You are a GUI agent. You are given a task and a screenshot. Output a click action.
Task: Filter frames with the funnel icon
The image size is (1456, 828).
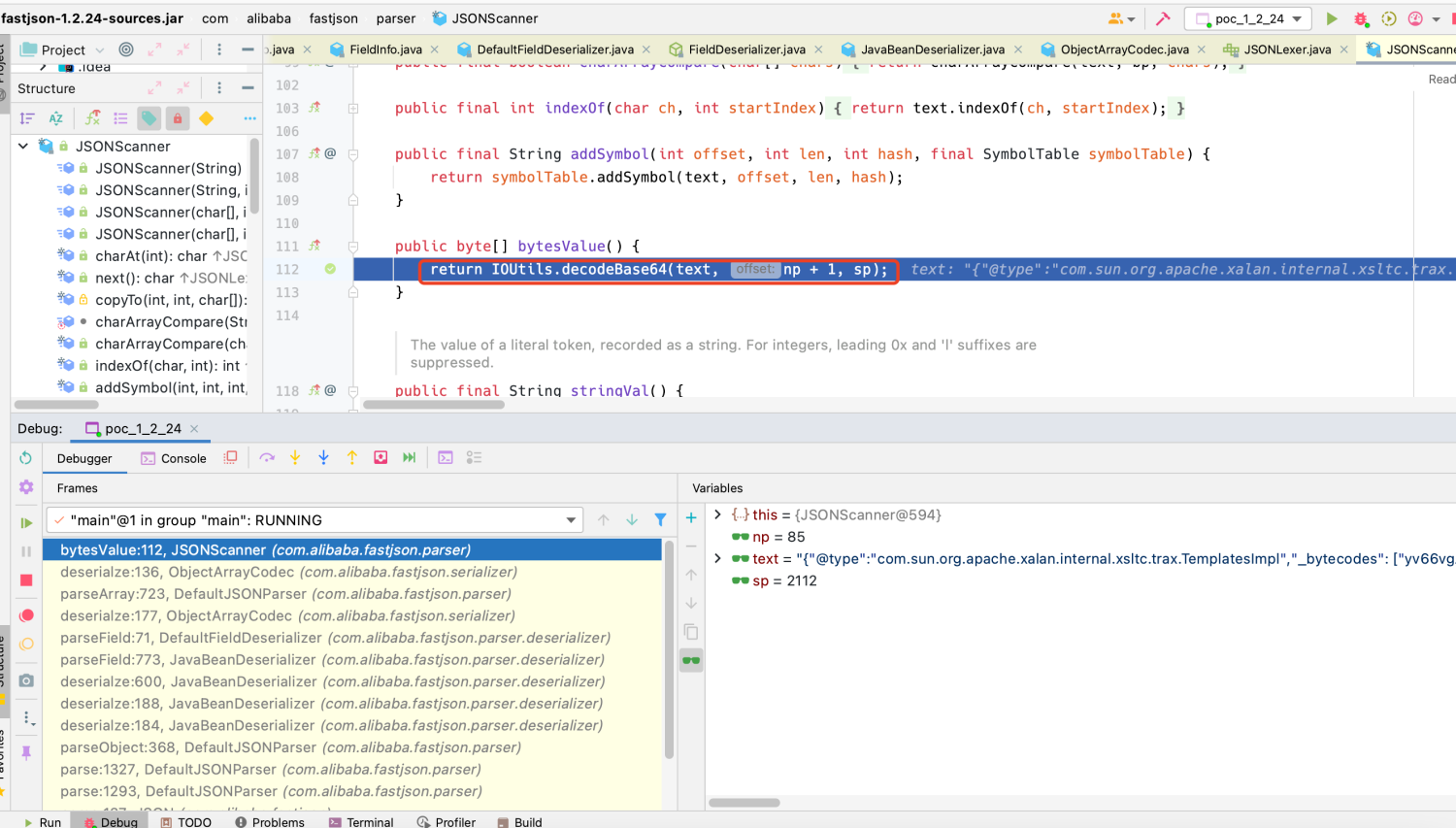(x=660, y=520)
